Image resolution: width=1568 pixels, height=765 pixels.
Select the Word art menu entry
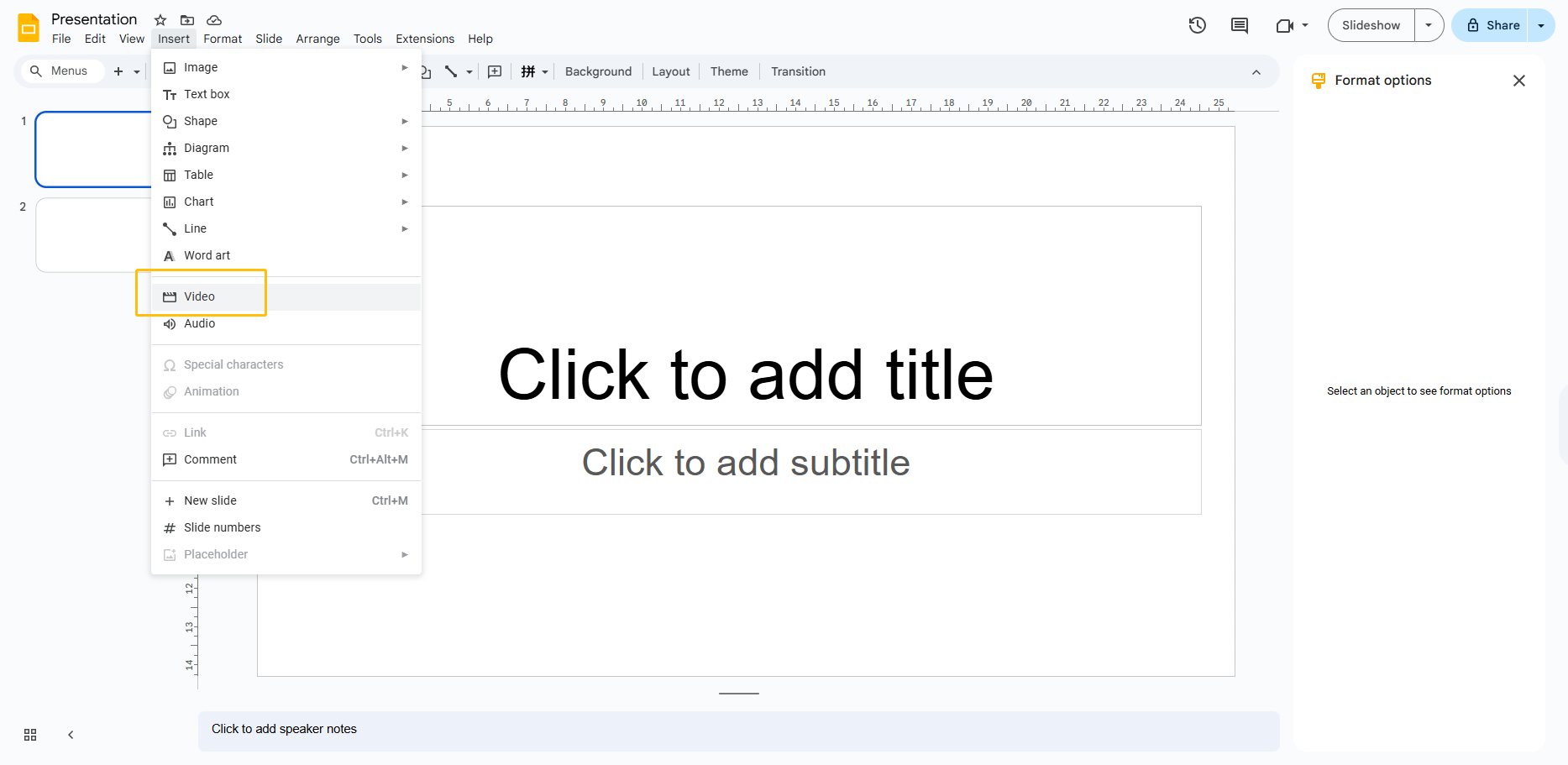pyautogui.click(x=207, y=255)
